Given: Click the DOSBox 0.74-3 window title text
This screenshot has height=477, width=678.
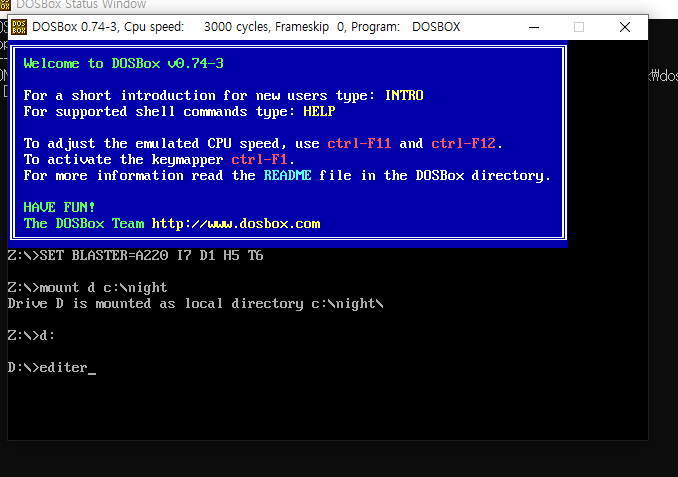Looking at the screenshot, I should (x=246, y=27).
